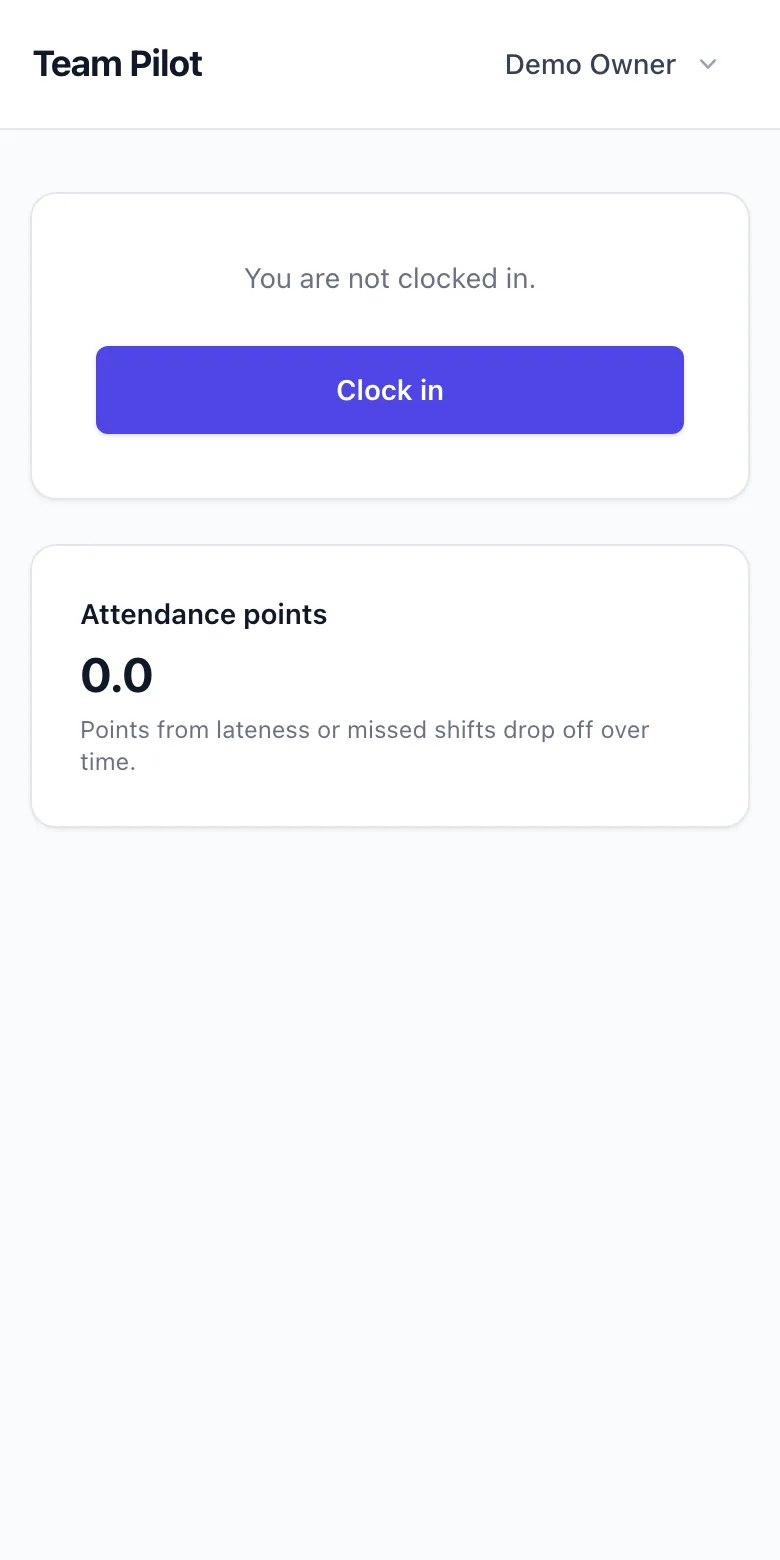Click the empty header area between logo and user

point(350,64)
